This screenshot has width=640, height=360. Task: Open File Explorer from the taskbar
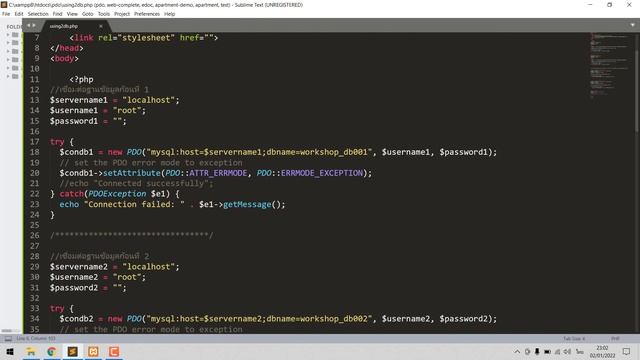(31, 351)
